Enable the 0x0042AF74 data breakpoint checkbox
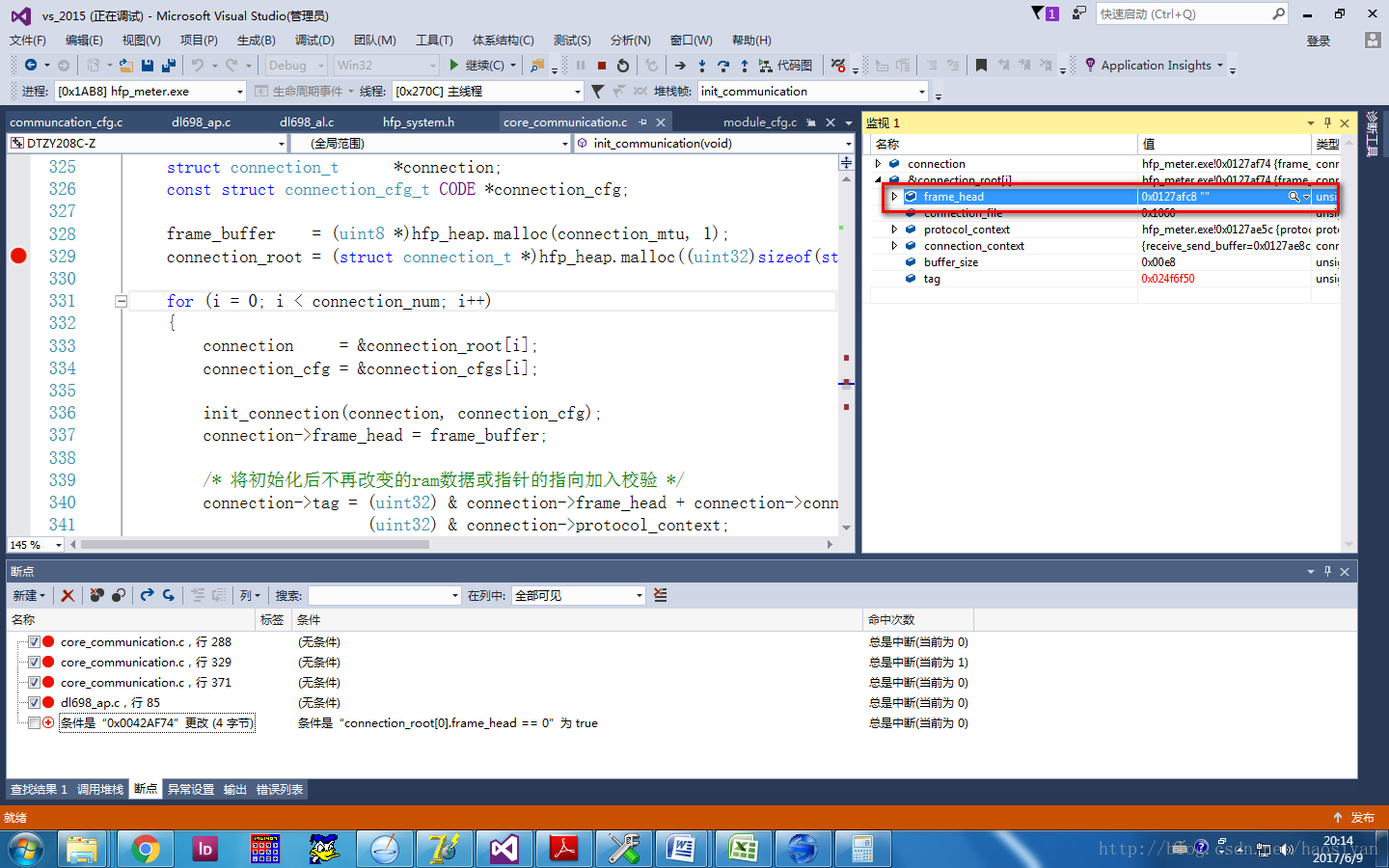 pos(35,722)
